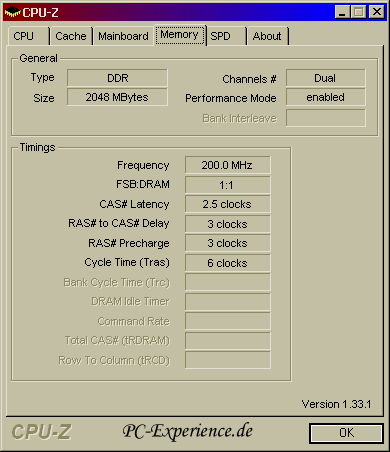Click the General group heading
The width and height of the screenshot is (390, 452).
click(x=38, y=58)
